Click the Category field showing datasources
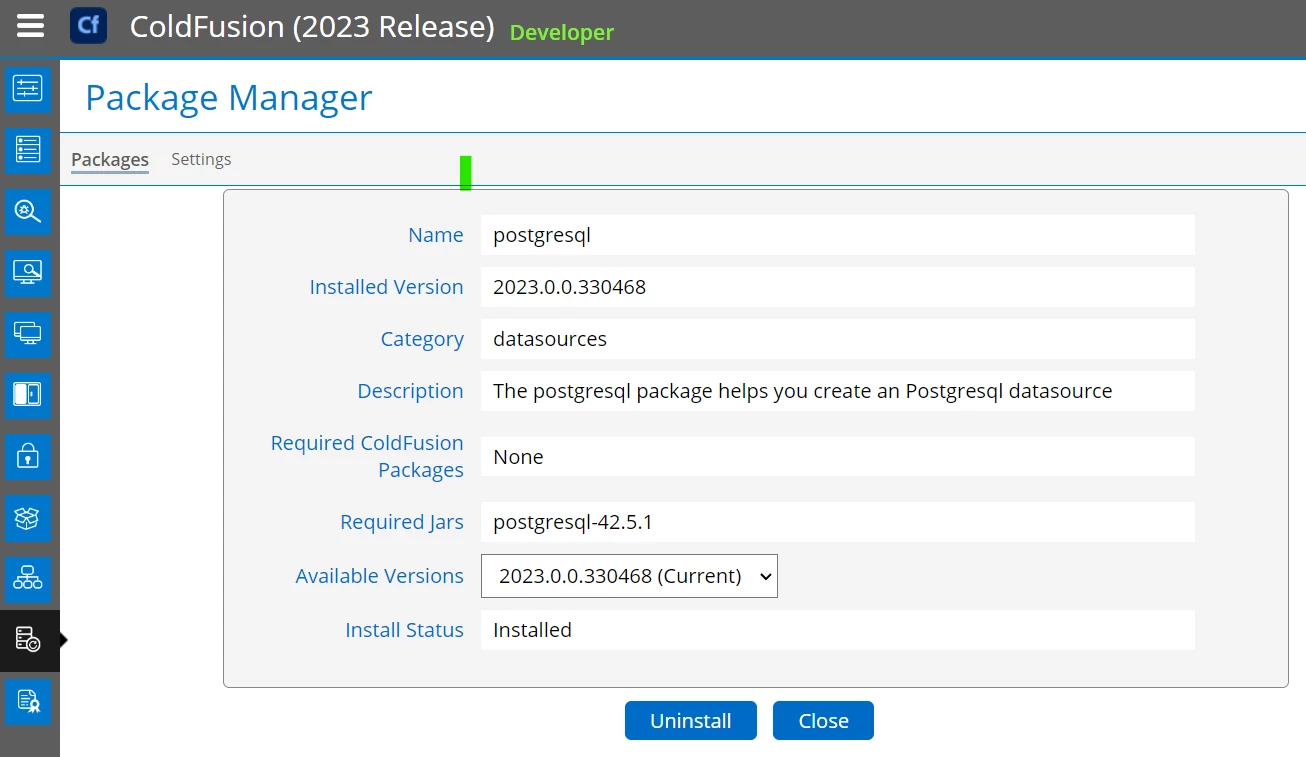 click(x=838, y=339)
